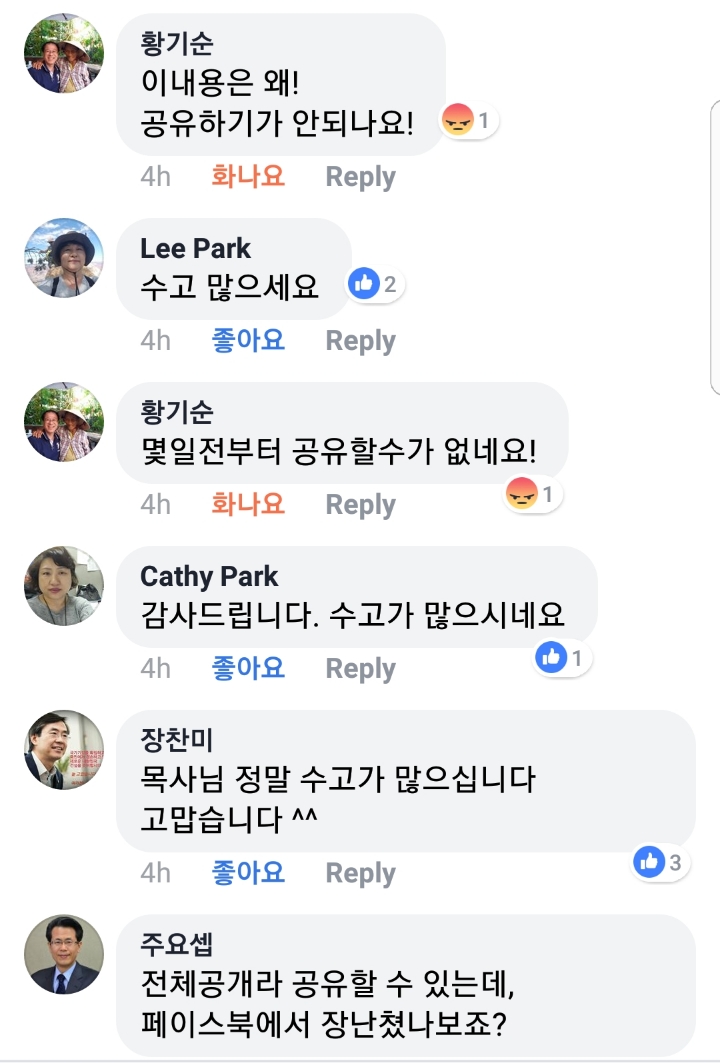Toggle 좋아요 on 장찬미's comment
Image resolution: width=720 pixels, height=1063 pixels.
click(248, 873)
